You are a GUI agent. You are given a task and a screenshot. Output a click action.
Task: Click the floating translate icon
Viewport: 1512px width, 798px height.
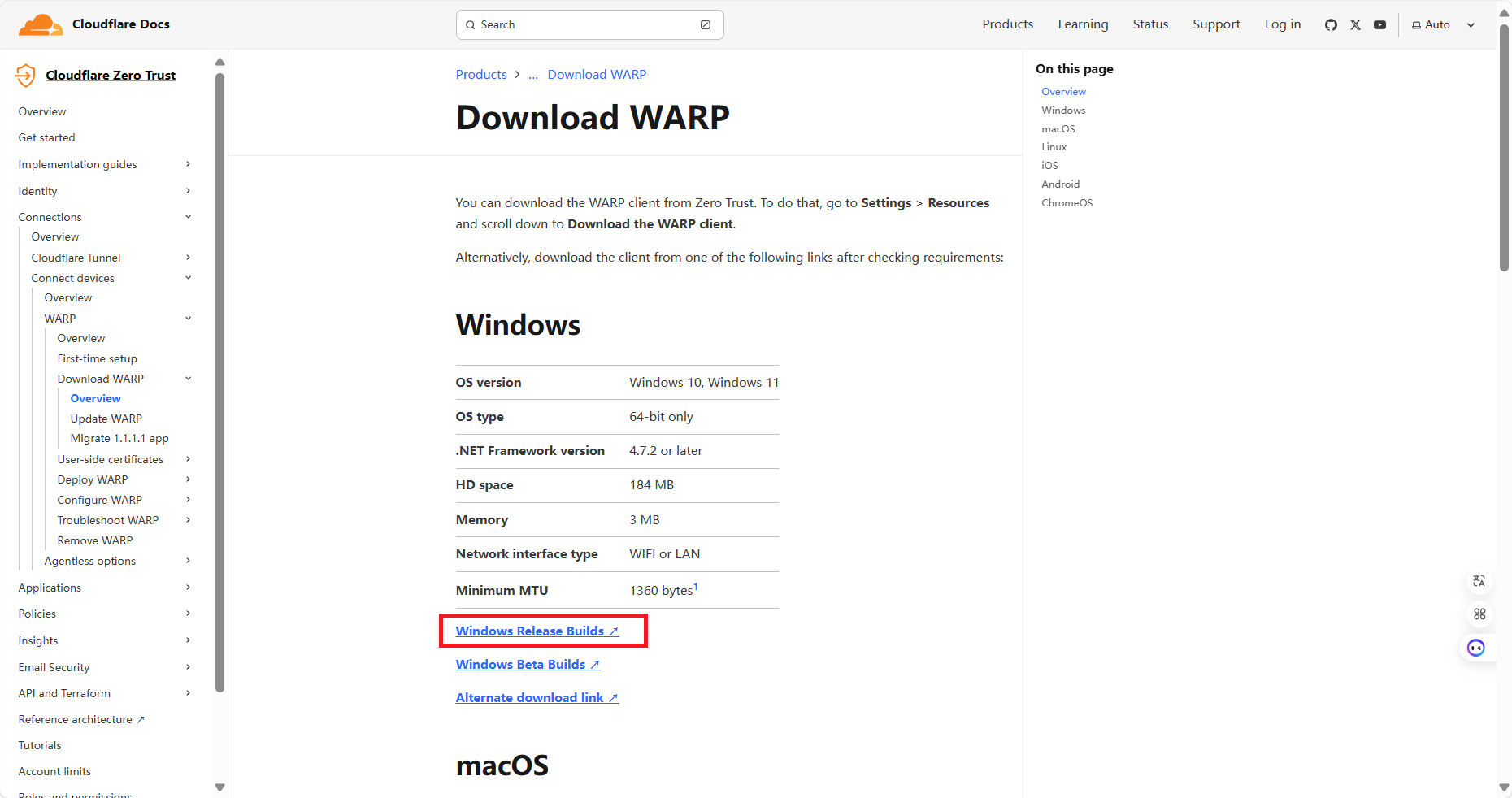pos(1479,581)
